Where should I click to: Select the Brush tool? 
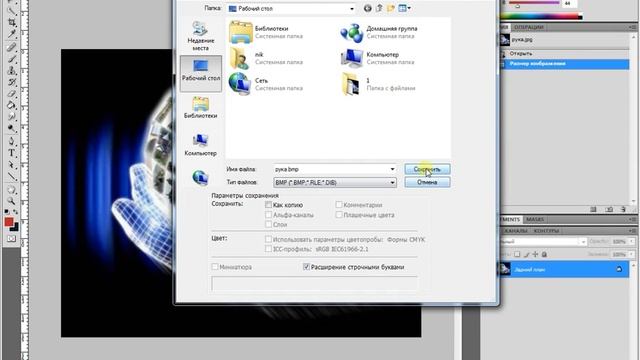(x=12, y=59)
